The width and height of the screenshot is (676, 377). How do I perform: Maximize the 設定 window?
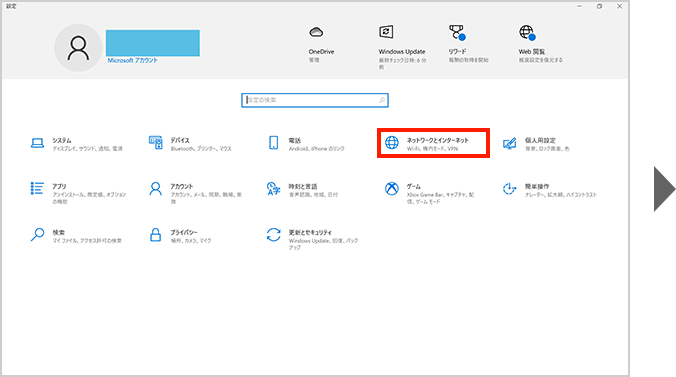[599, 6]
